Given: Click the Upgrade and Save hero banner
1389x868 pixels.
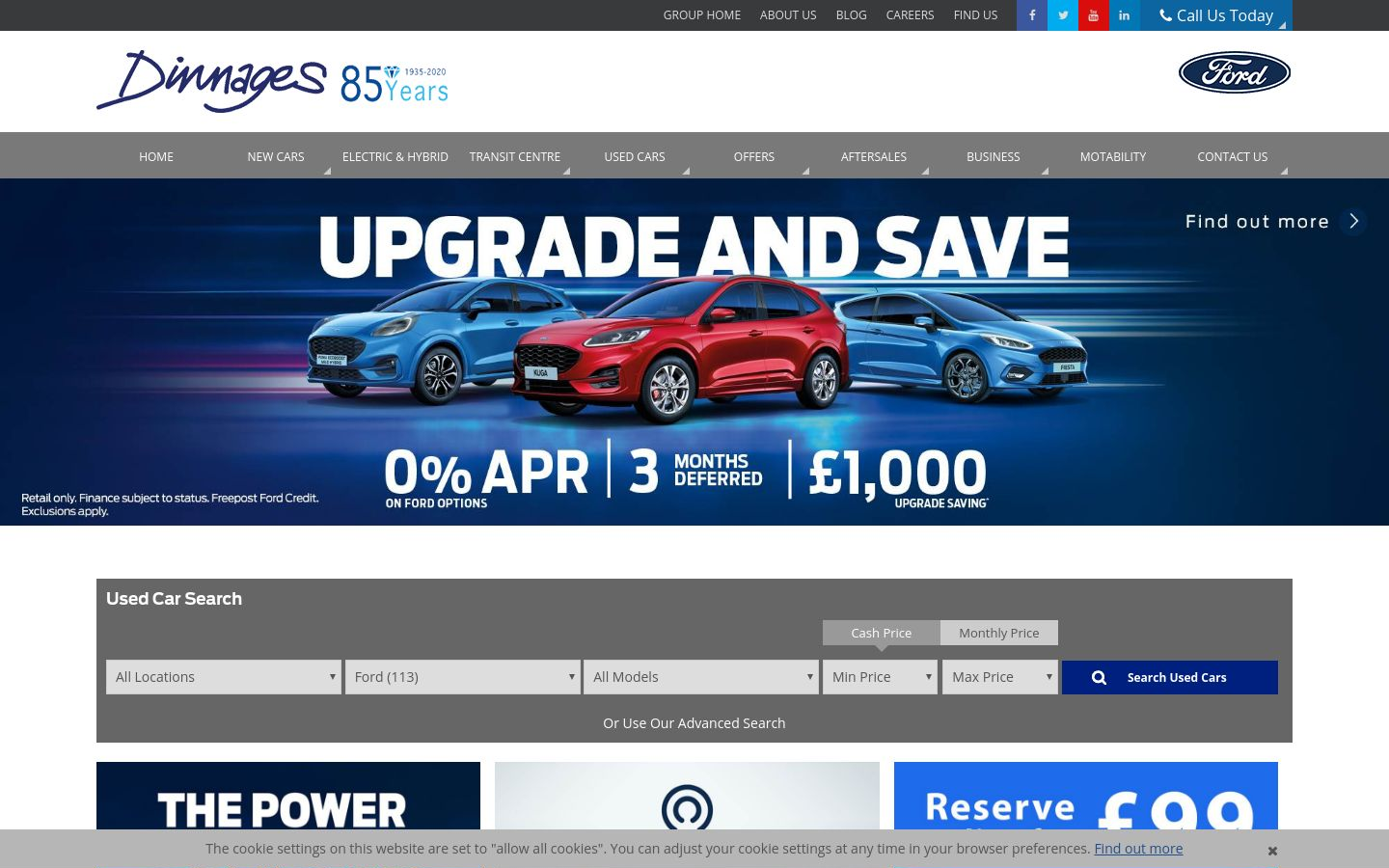Looking at the screenshot, I should [694, 352].
